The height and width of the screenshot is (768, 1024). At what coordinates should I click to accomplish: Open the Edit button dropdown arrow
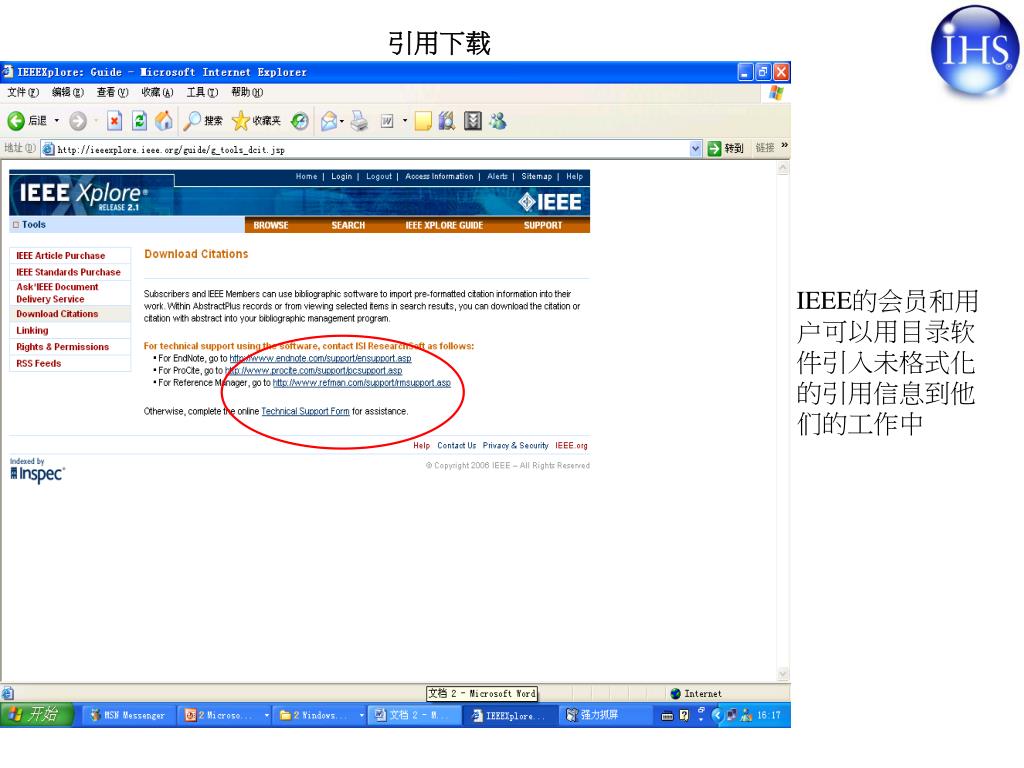point(405,121)
